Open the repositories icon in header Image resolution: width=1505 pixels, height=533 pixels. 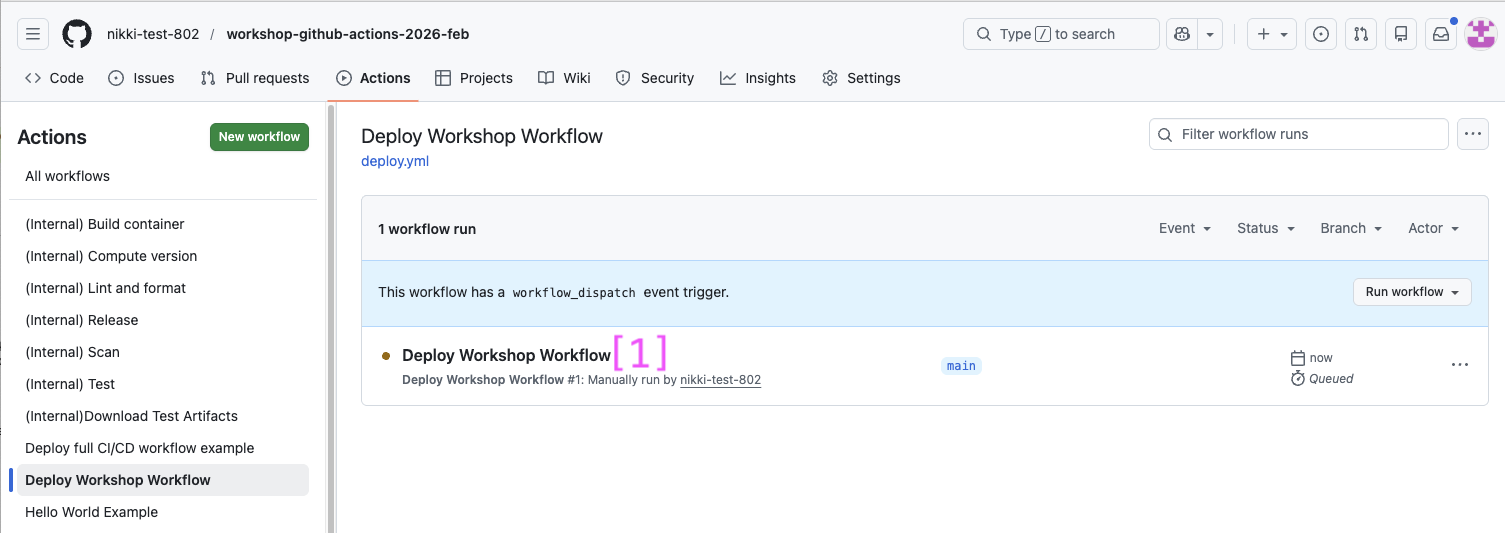pos(1401,34)
